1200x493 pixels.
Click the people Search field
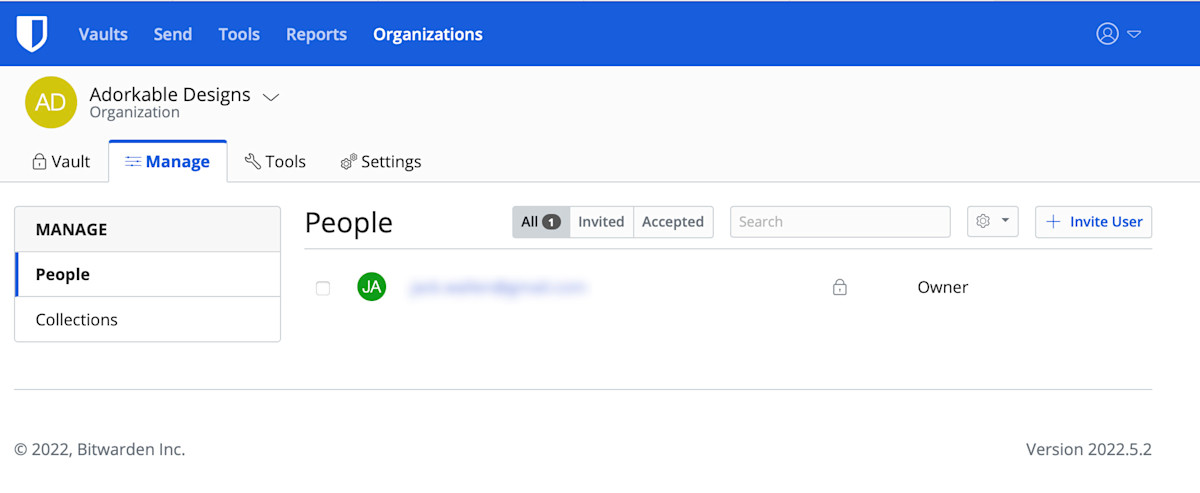[x=840, y=222]
